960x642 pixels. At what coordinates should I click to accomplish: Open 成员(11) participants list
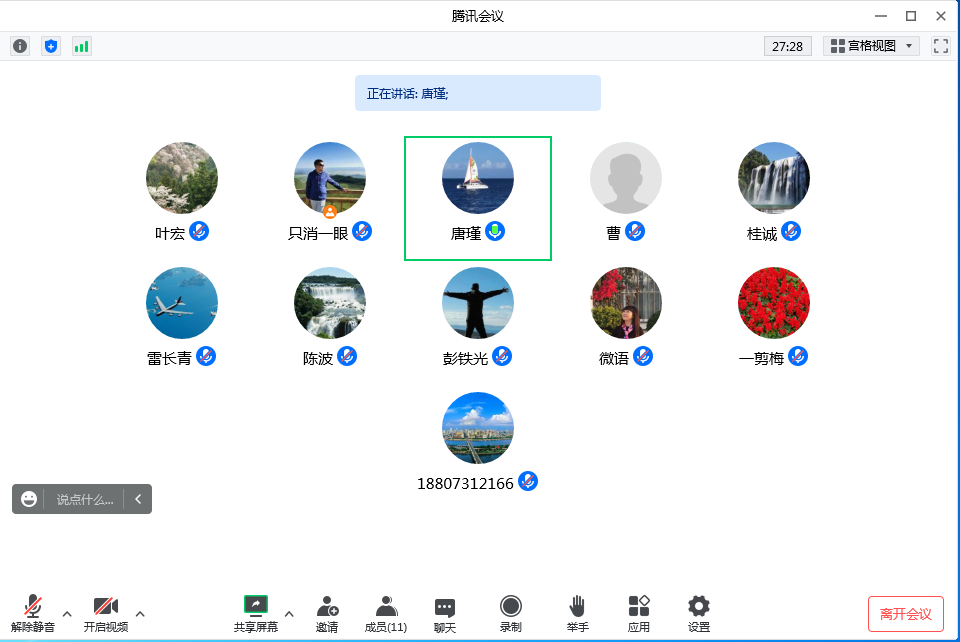click(x=386, y=614)
